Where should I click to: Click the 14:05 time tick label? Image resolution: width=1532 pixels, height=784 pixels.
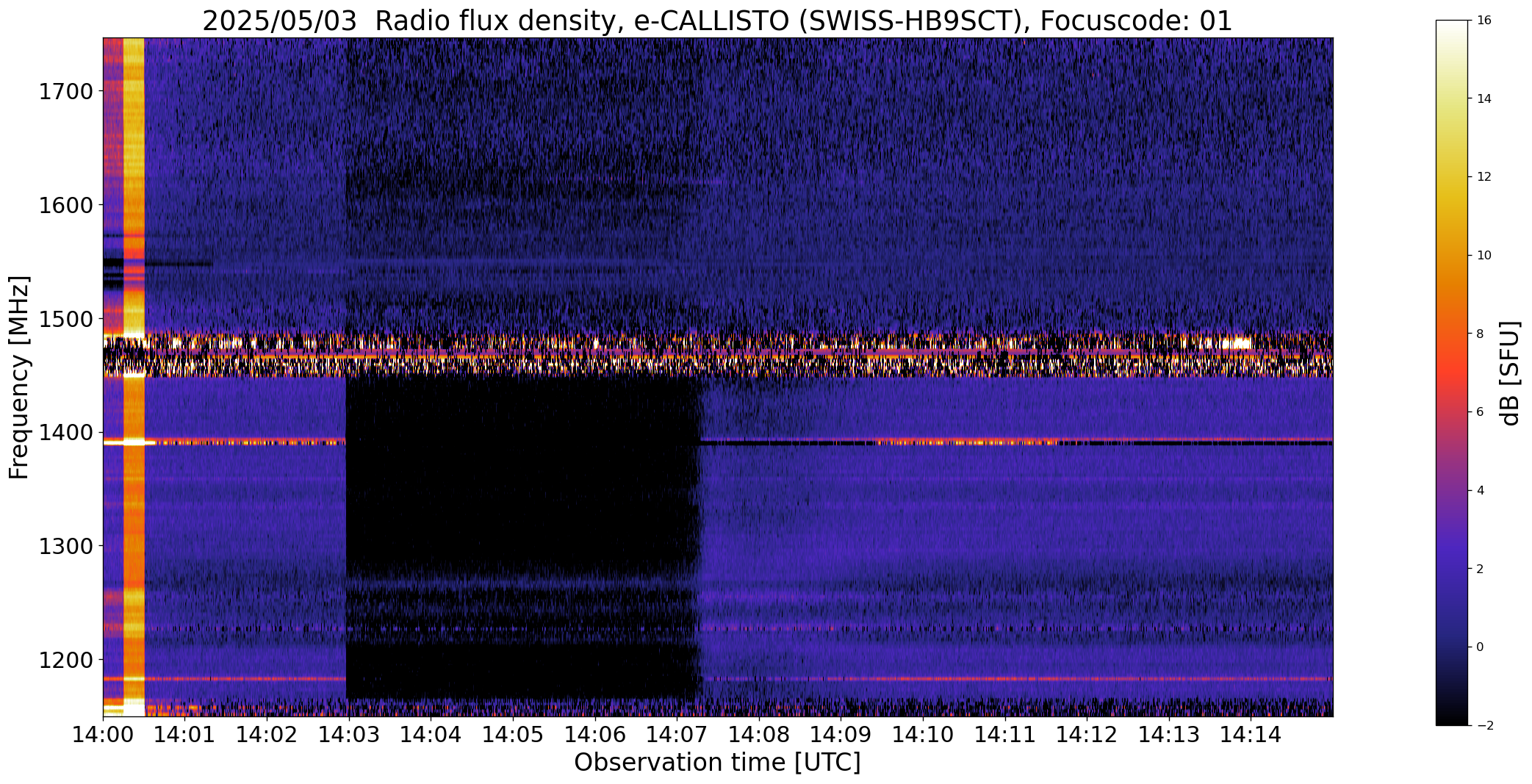513,734
